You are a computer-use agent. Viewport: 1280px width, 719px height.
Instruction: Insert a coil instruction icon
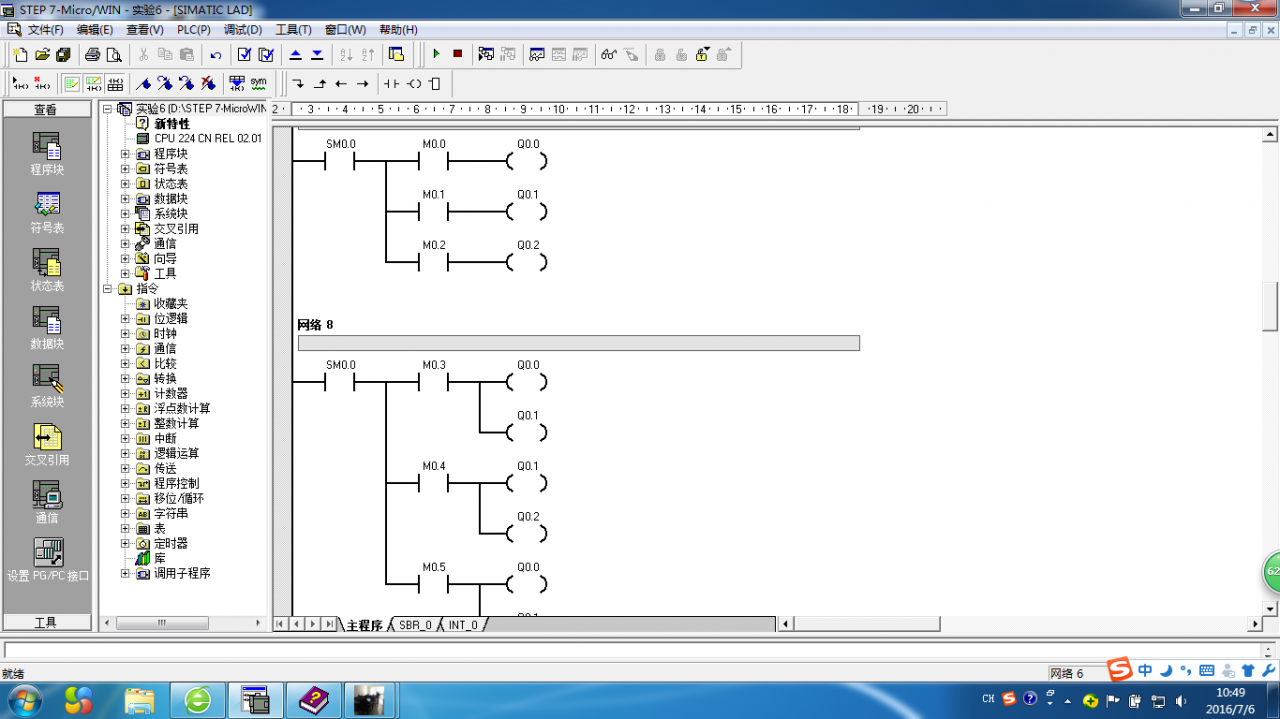coord(414,83)
